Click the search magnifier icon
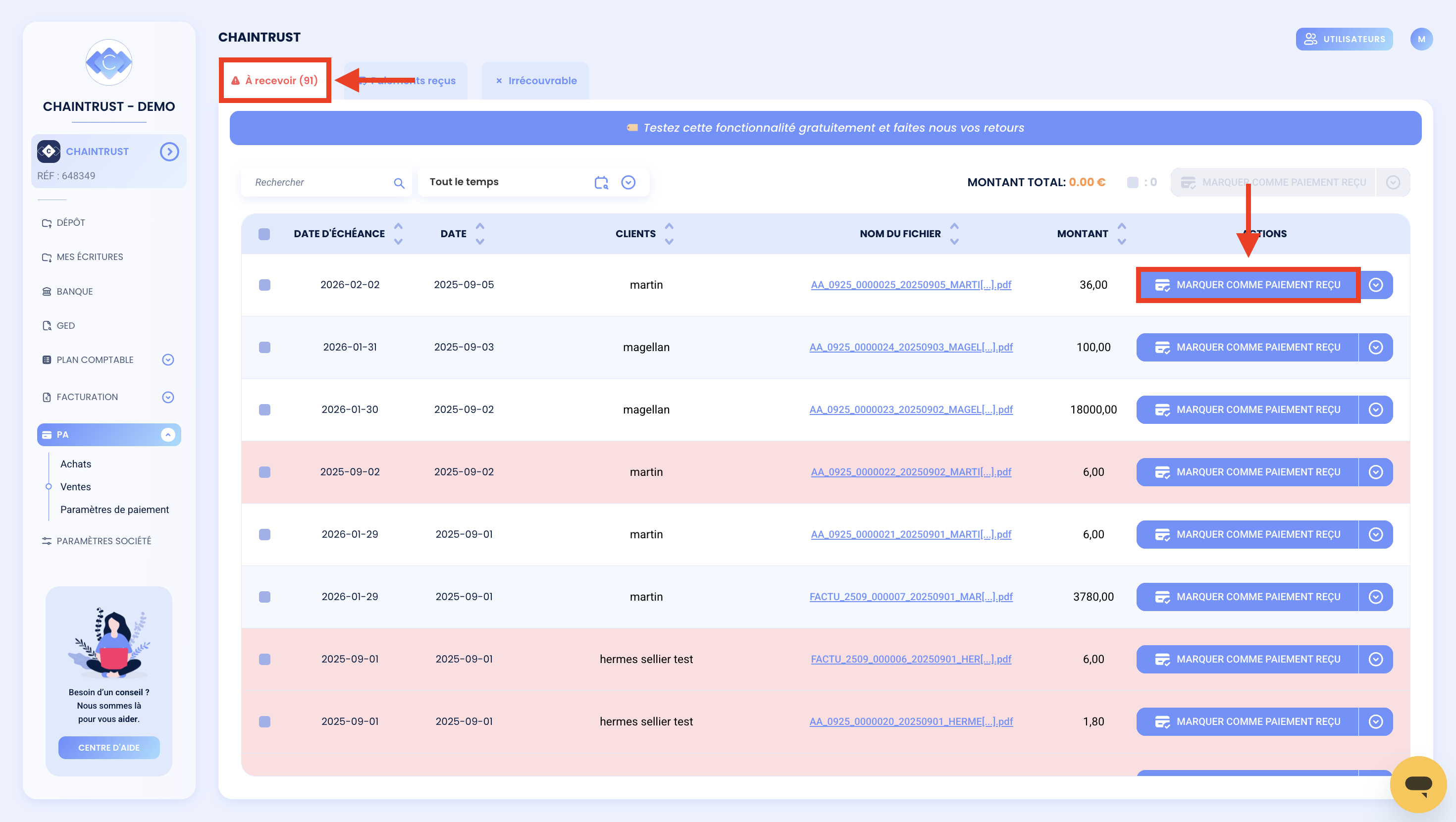 click(399, 183)
